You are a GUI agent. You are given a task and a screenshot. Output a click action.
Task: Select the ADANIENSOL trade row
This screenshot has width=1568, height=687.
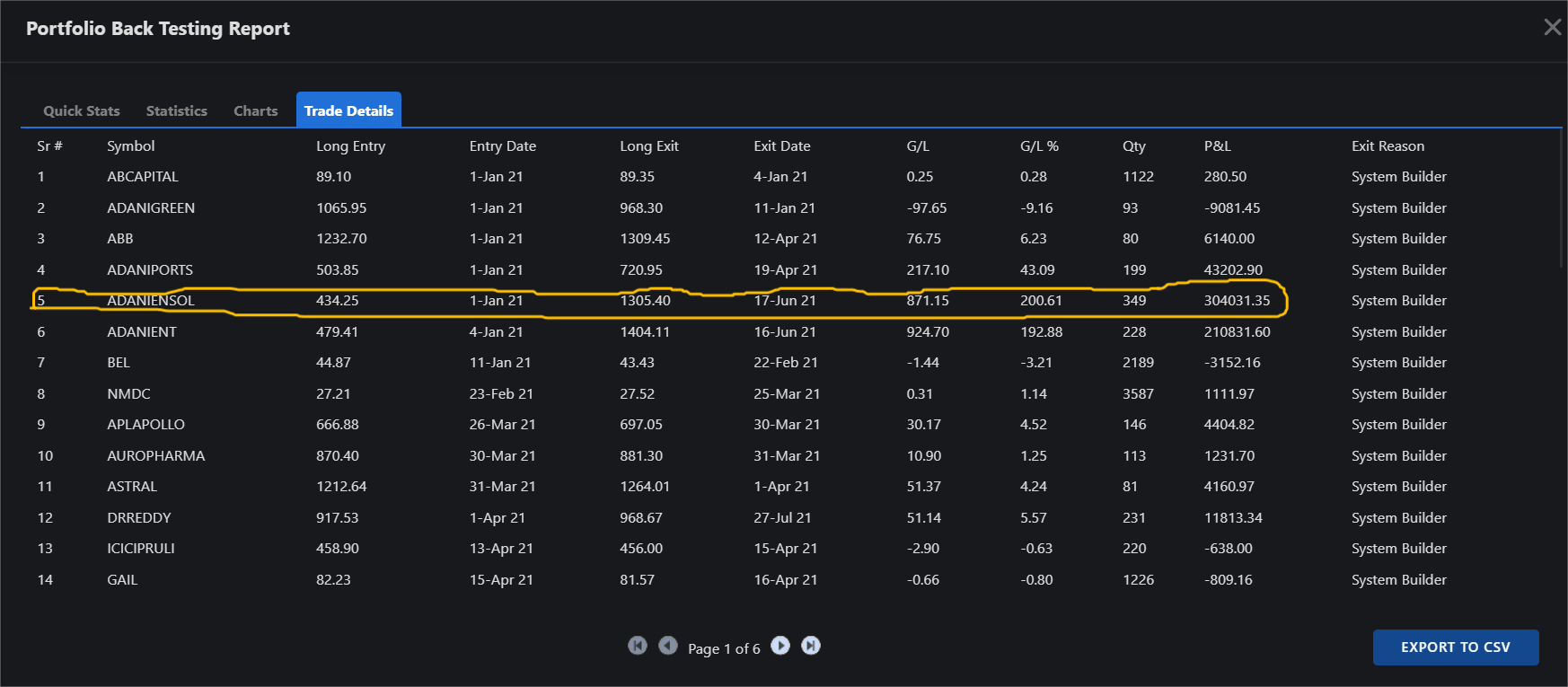[x=151, y=301]
